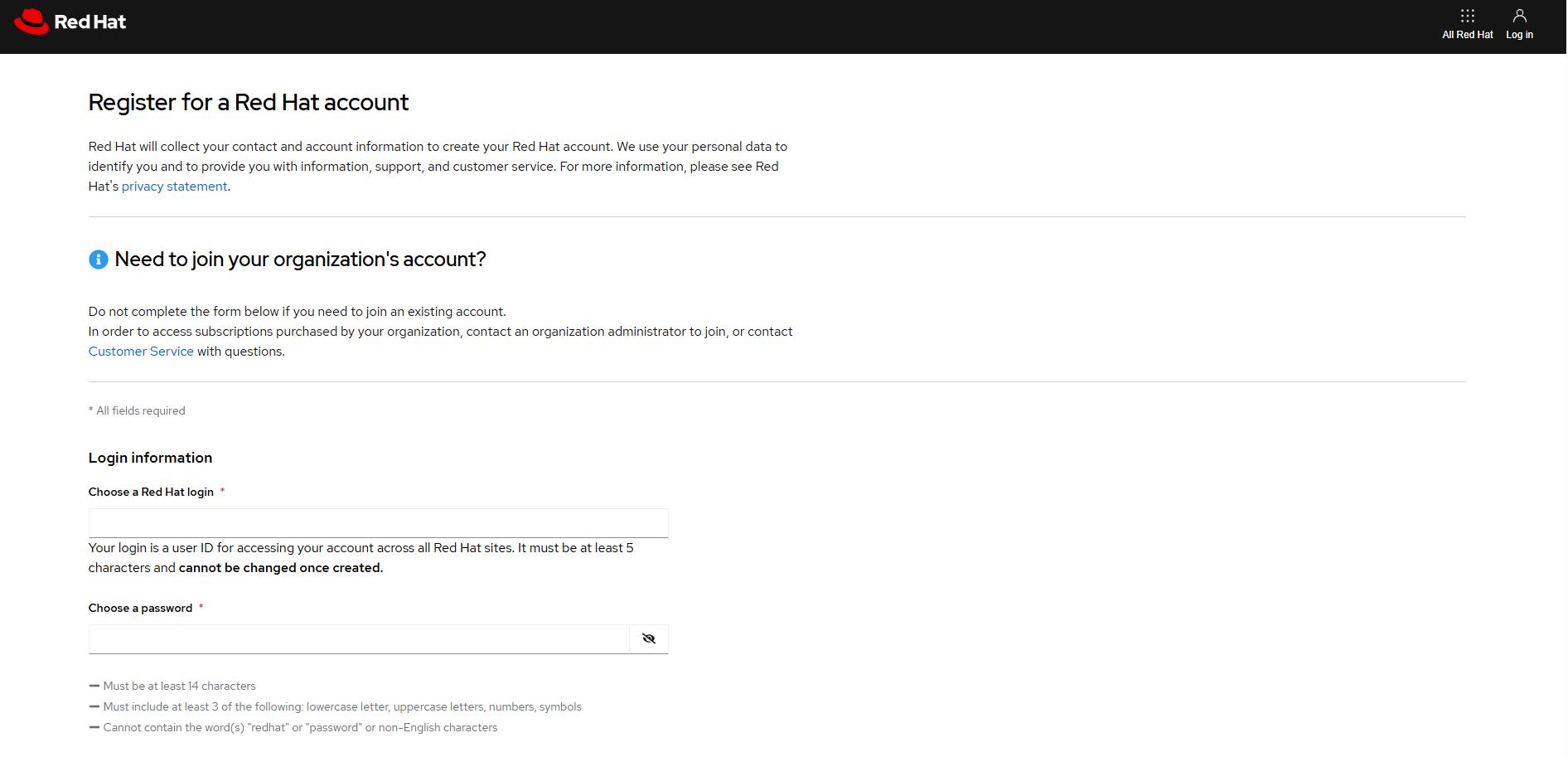Click "cannot be changed once created." bold text

click(281, 568)
